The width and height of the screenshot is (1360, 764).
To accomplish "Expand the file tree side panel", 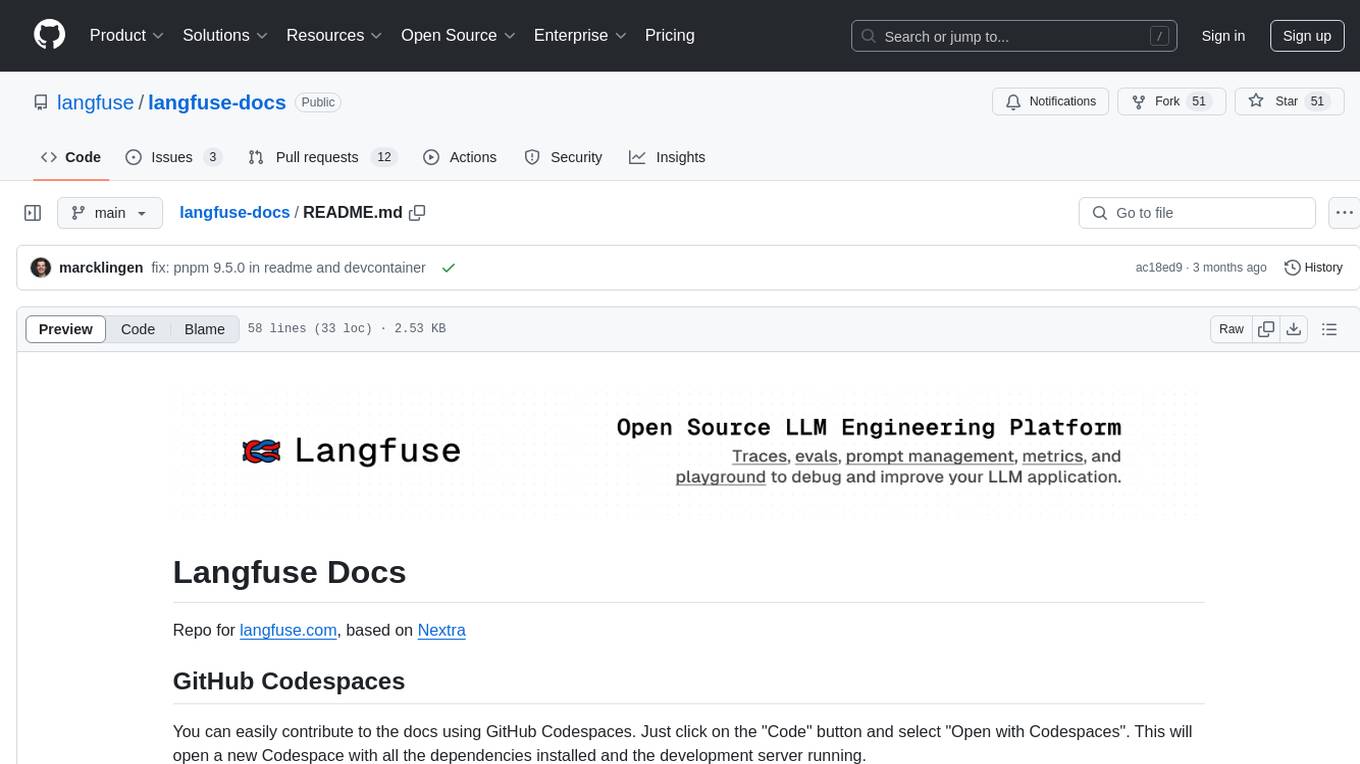I will tap(33, 213).
